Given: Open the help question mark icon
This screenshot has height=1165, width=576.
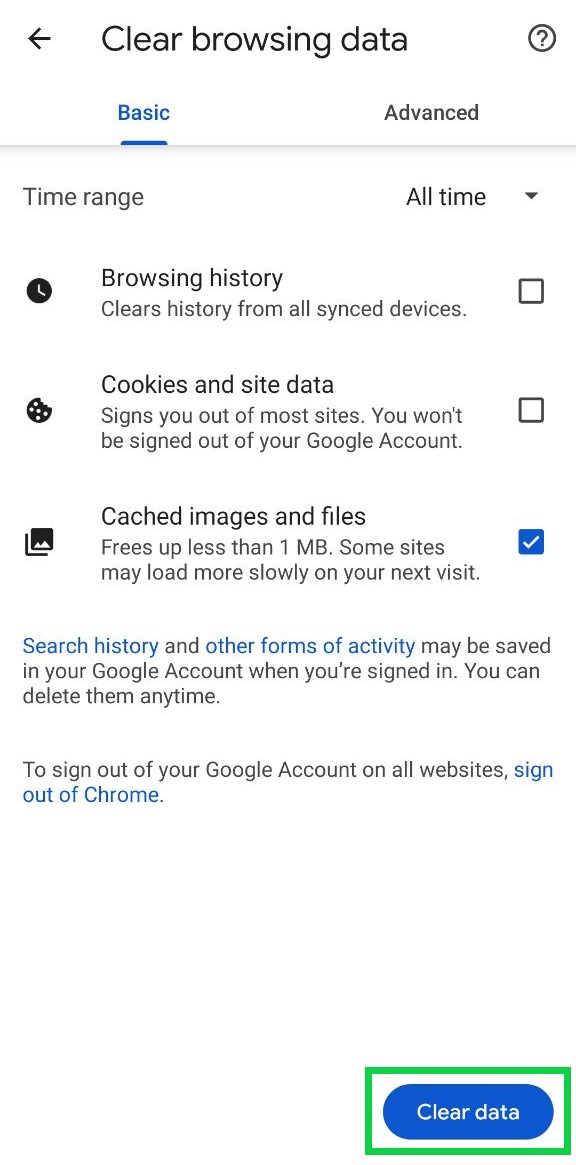Looking at the screenshot, I should tap(542, 39).
